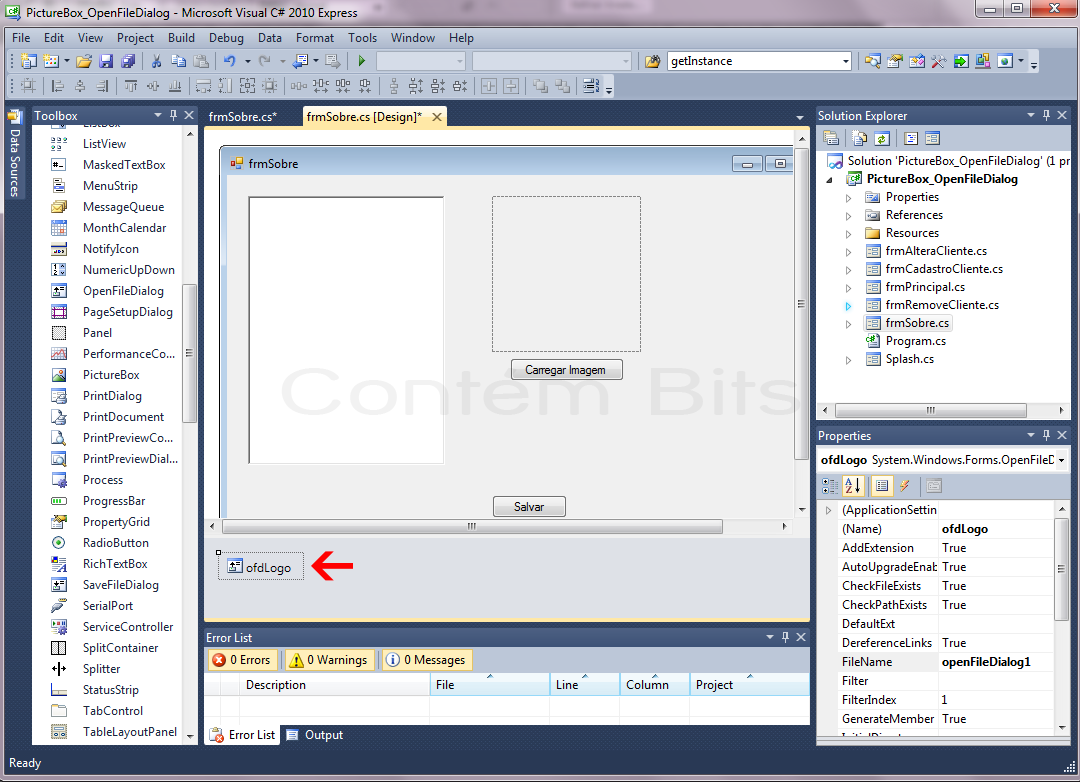Viewport: 1080px width, 782px height.
Task: Toggle the 0 Errors filter
Action: (x=242, y=660)
